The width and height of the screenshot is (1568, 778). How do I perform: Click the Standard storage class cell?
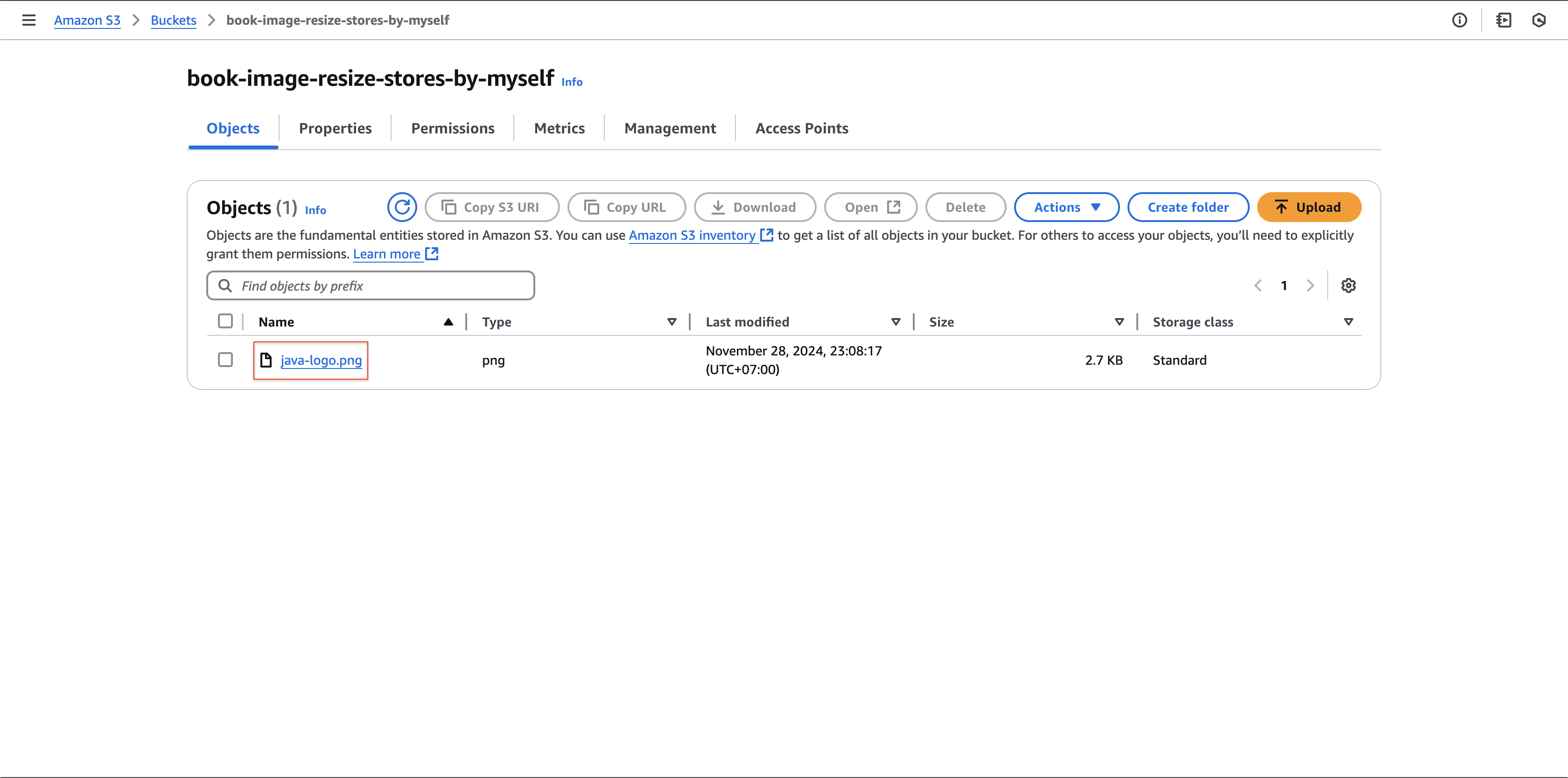pyautogui.click(x=1179, y=360)
